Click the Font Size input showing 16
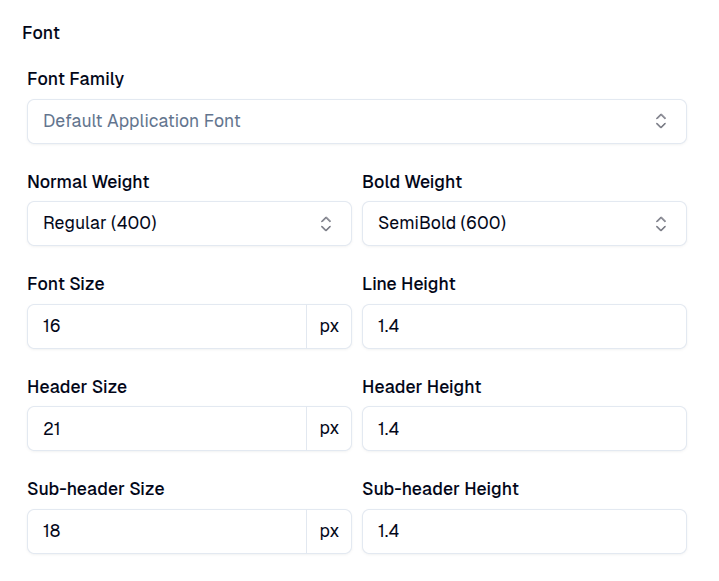 [166, 326]
